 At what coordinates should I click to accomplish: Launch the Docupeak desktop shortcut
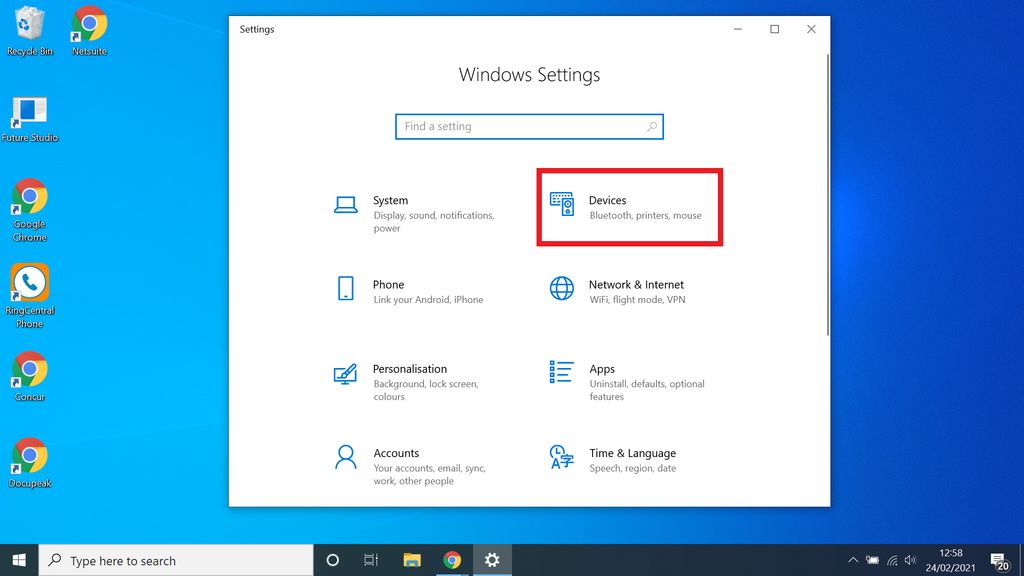click(29, 455)
